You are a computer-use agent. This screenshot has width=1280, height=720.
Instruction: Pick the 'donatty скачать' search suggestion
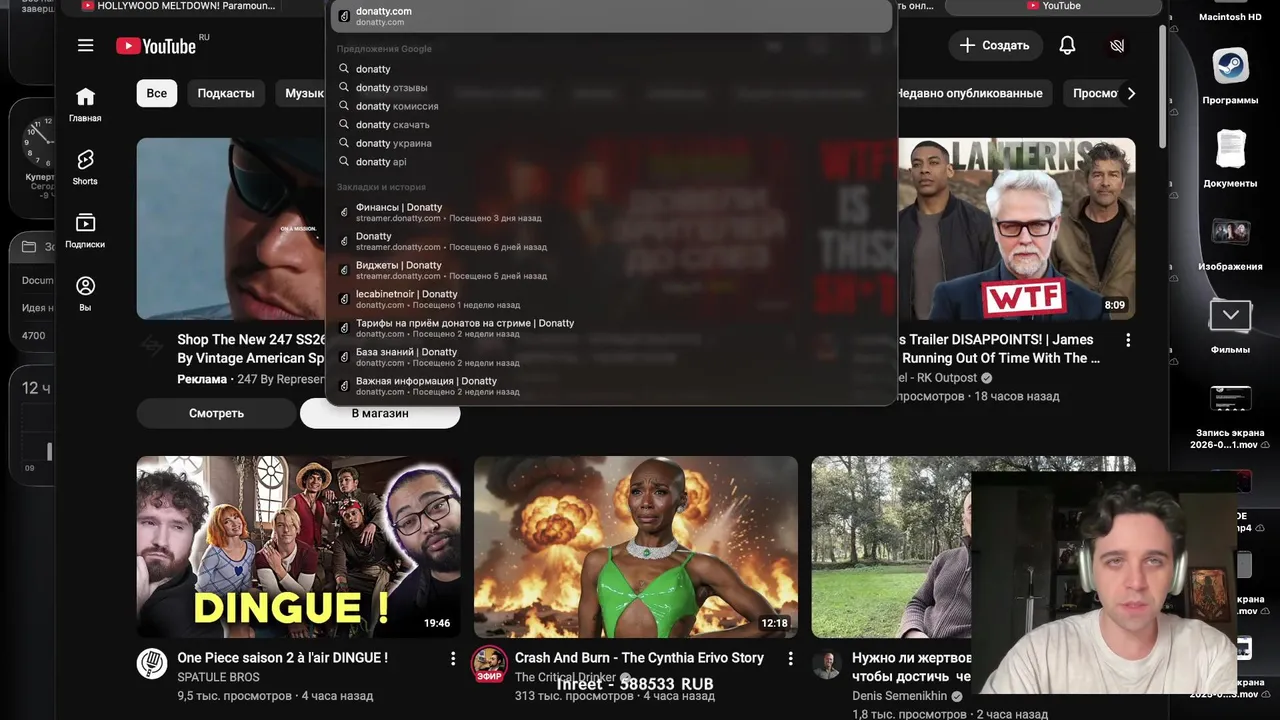611,124
